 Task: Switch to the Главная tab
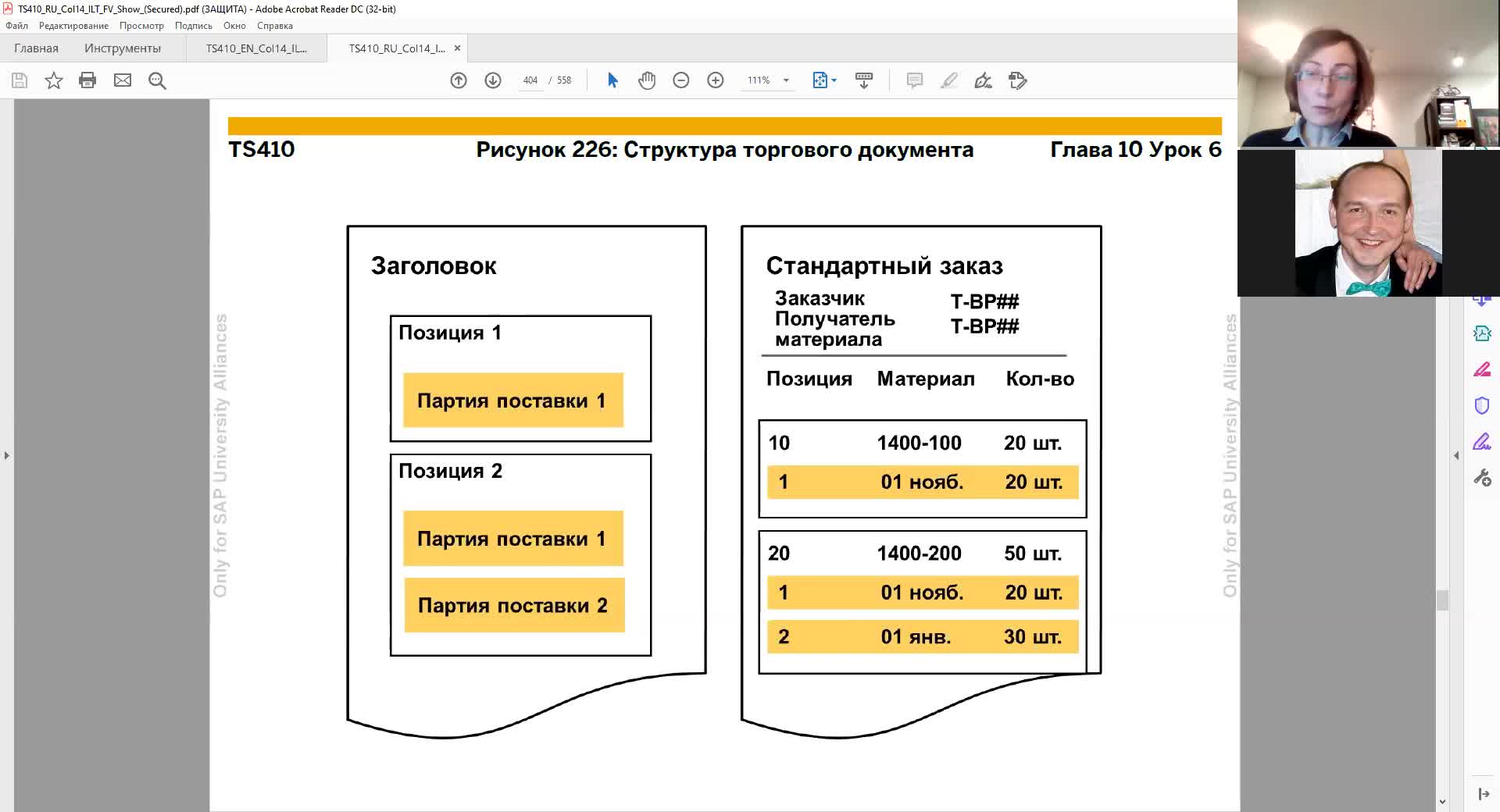[x=36, y=48]
